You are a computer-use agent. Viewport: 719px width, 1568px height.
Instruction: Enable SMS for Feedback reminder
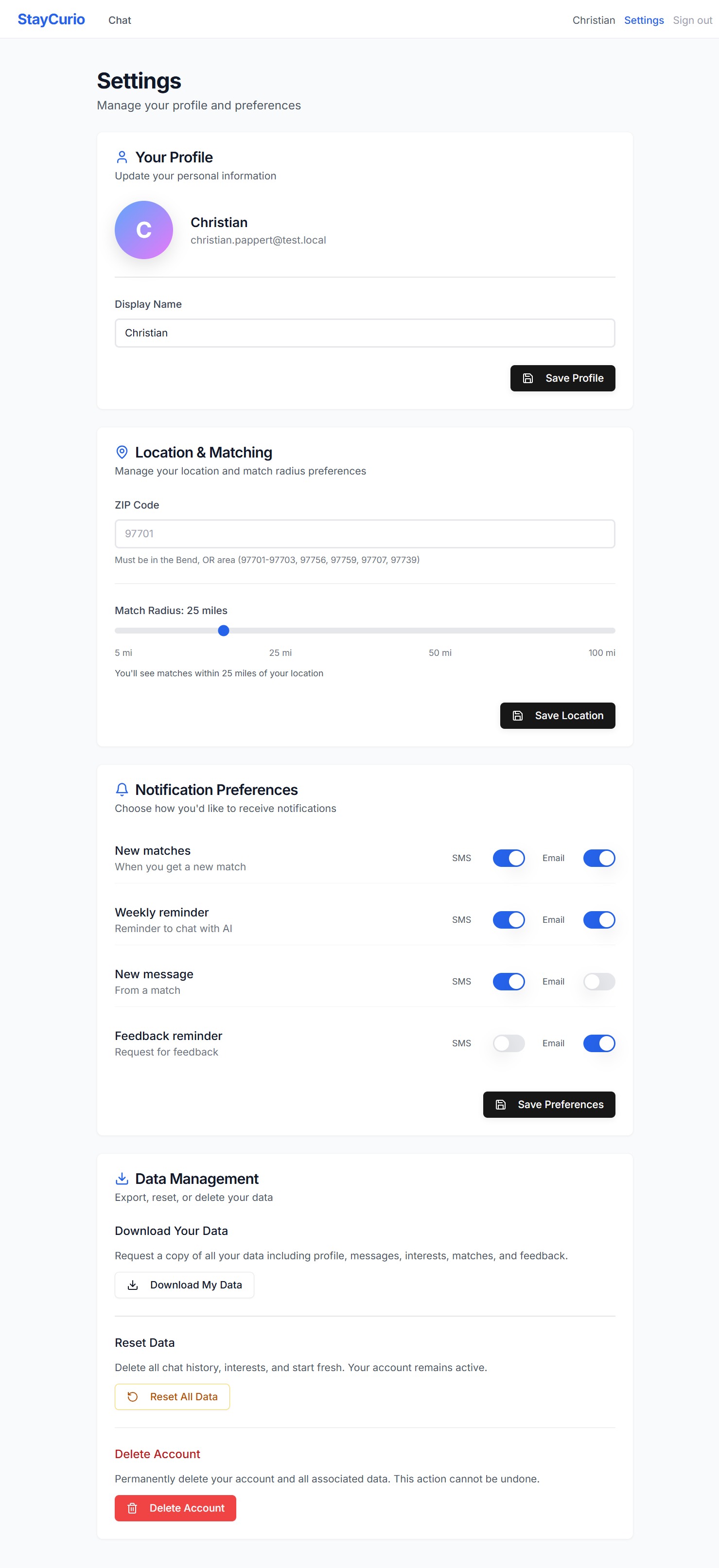pyautogui.click(x=509, y=1043)
